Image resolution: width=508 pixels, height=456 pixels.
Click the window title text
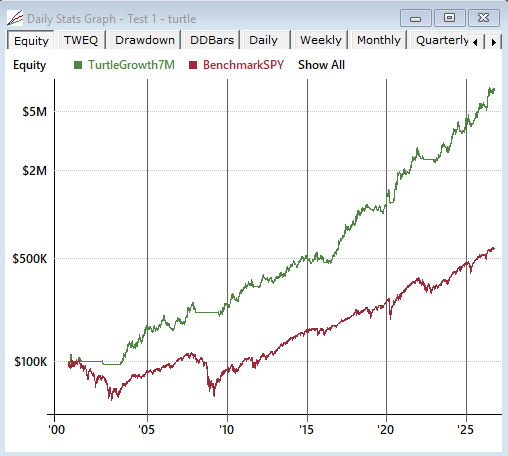(x=112, y=19)
